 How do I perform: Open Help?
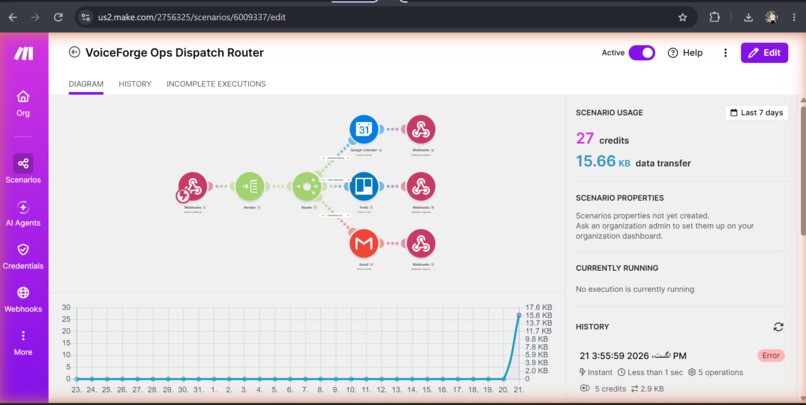tap(685, 52)
